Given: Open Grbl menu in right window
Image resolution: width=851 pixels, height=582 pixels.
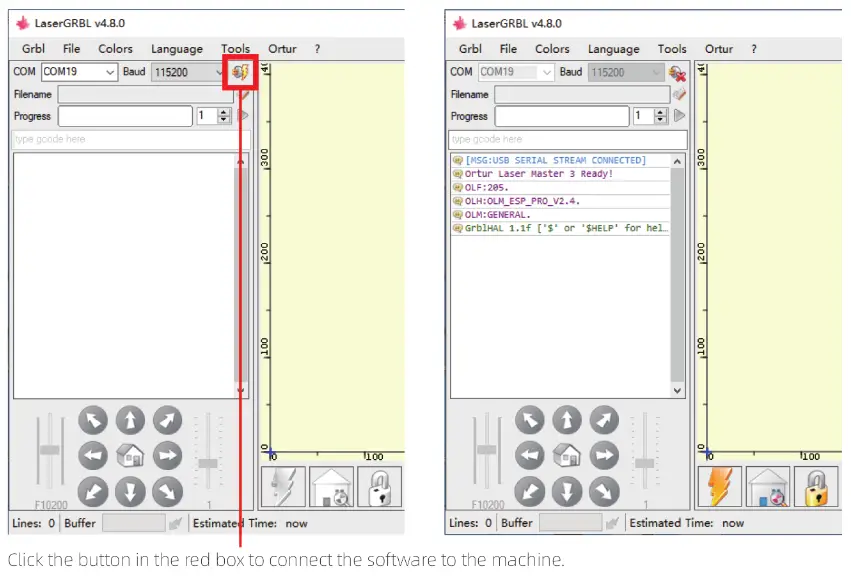Looking at the screenshot, I should 470,48.
